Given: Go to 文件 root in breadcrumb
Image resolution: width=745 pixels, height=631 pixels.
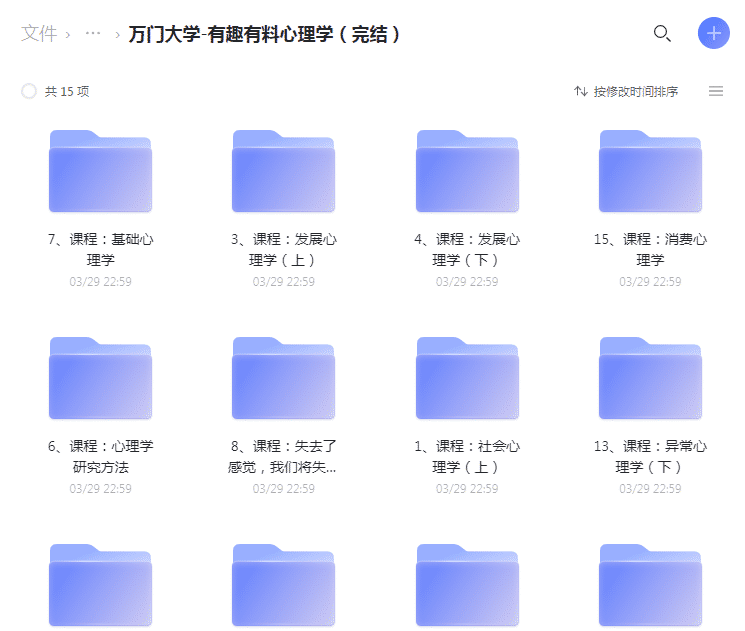Looking at the screenshot, I should 39,33.
